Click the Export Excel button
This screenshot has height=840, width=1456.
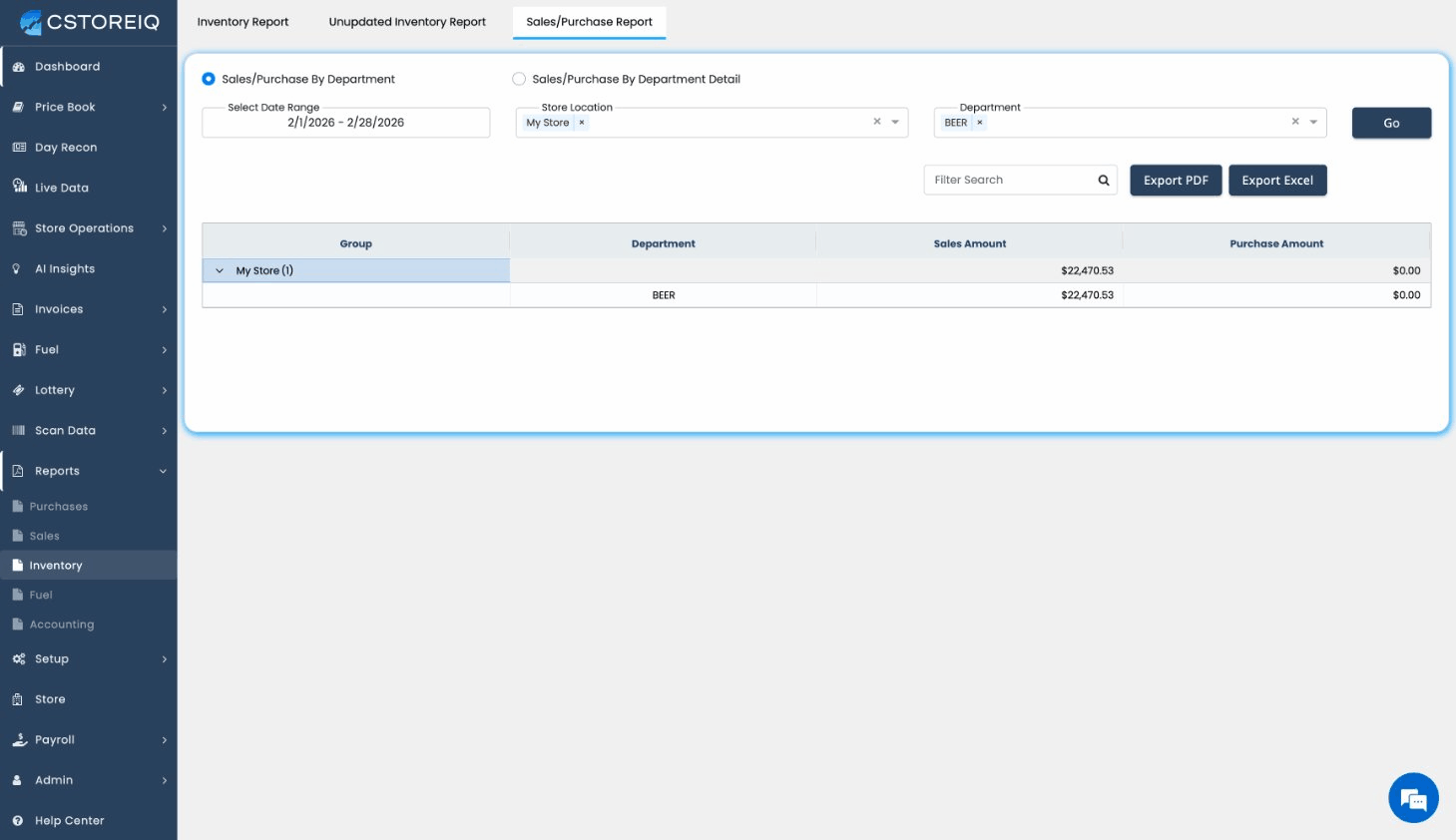[1277, 181]
